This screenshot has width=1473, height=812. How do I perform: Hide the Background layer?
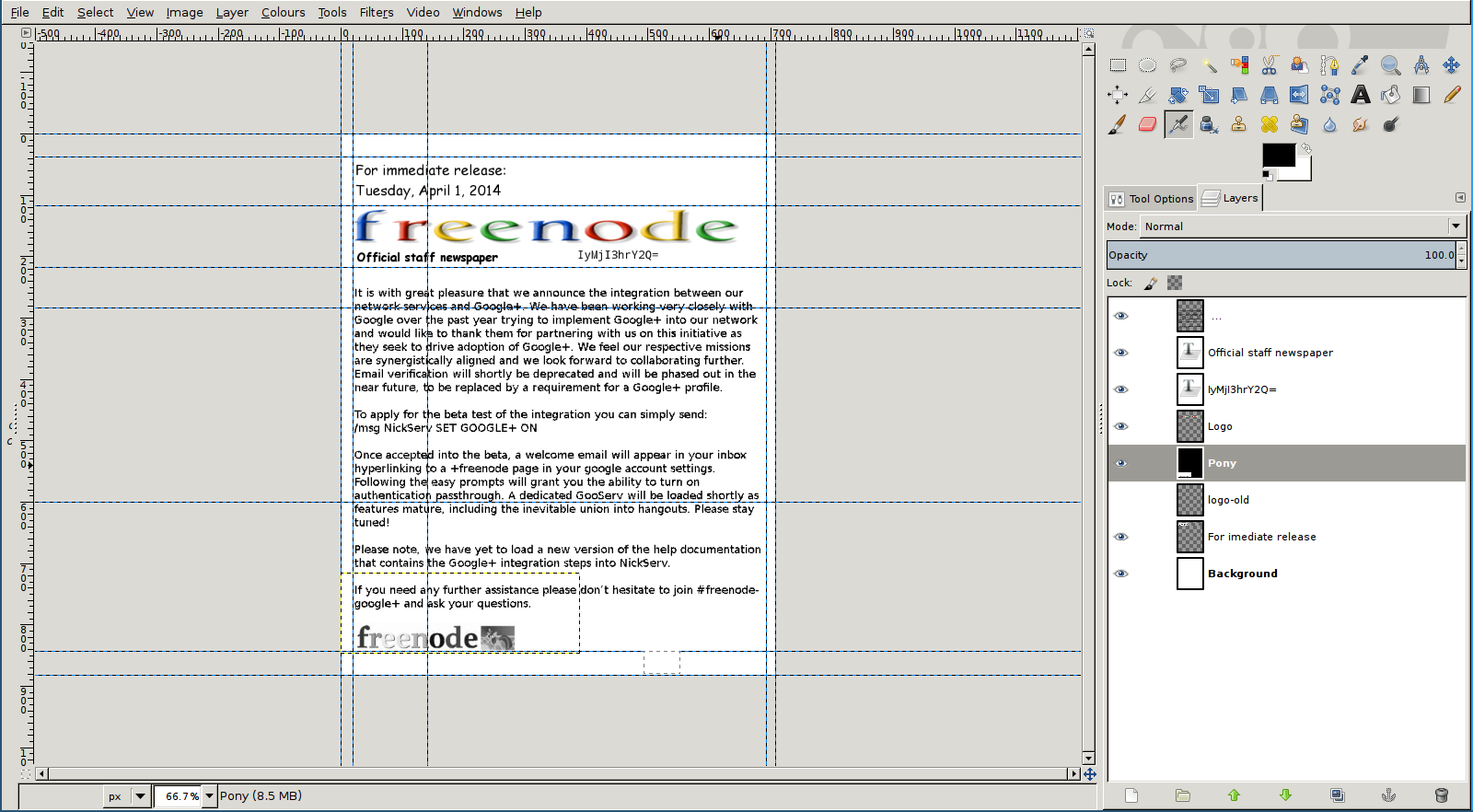(1120, 574)
